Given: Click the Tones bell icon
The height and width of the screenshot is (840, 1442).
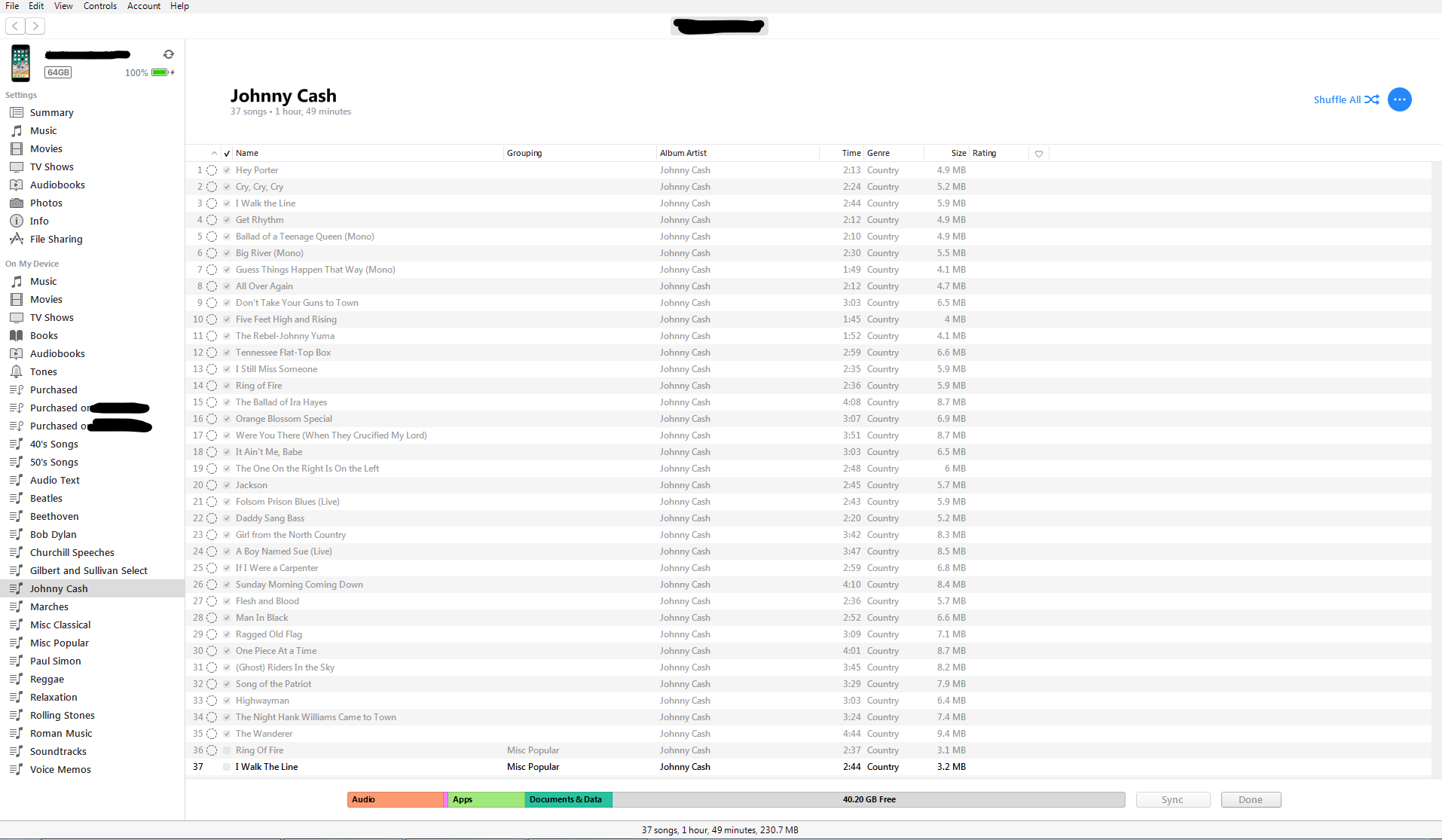Looking at the screenshot, I should point(17,371).
